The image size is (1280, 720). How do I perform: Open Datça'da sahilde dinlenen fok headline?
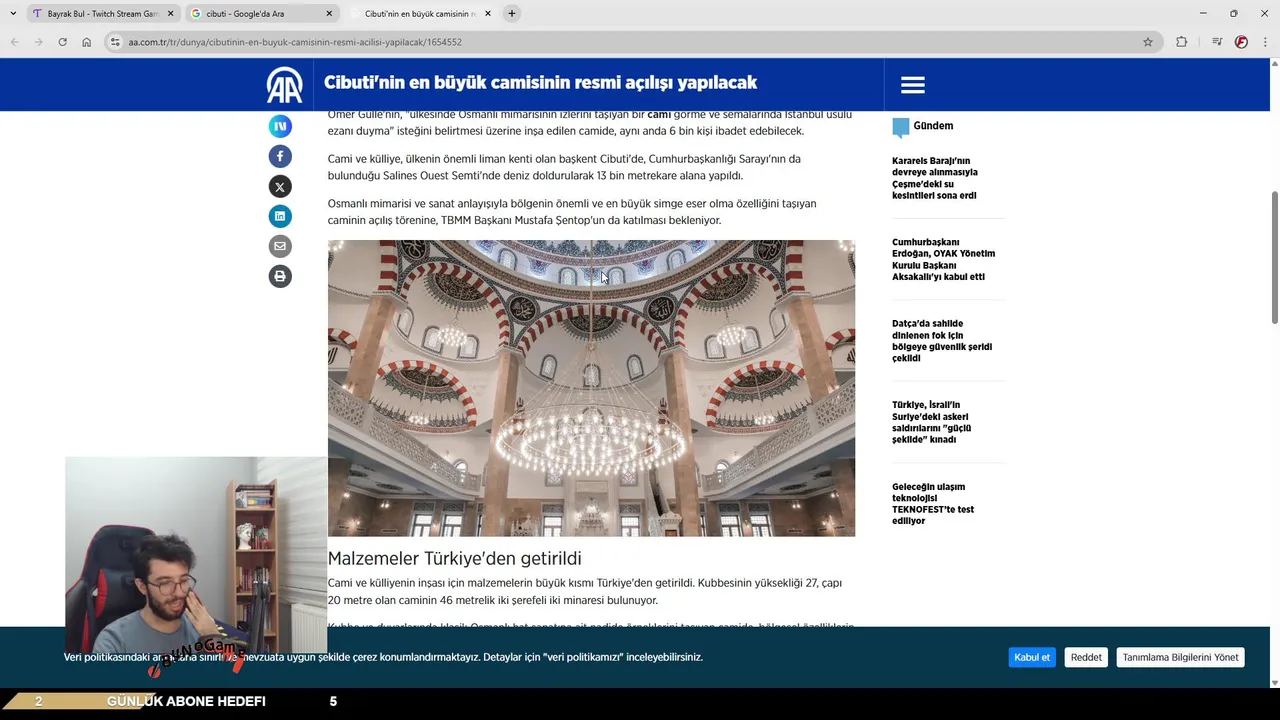click(x=942, y=341)
